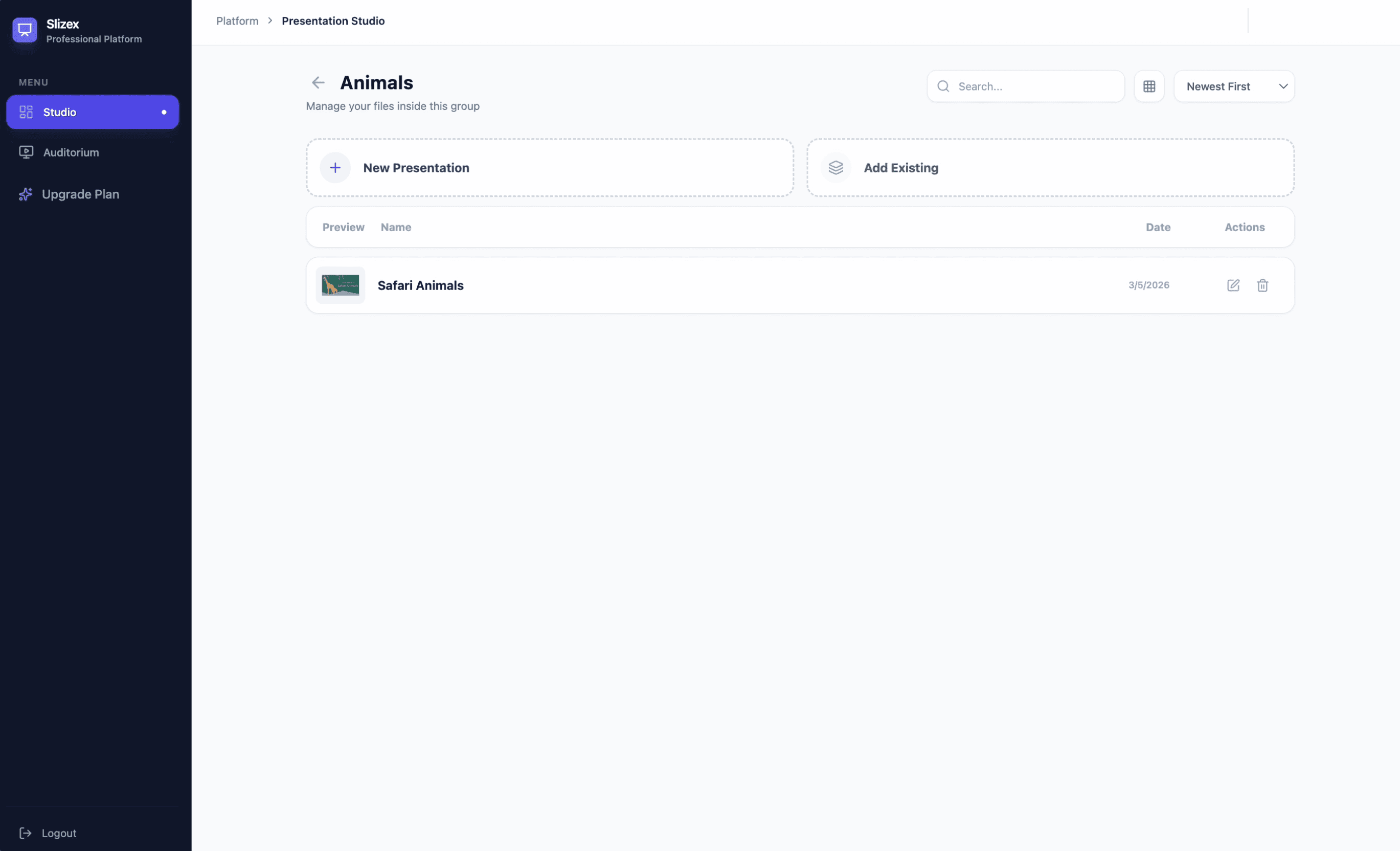This screenshot has height=851, width=1400.
Task: Click the Add Existing layers icon
Action: point(835,167)
